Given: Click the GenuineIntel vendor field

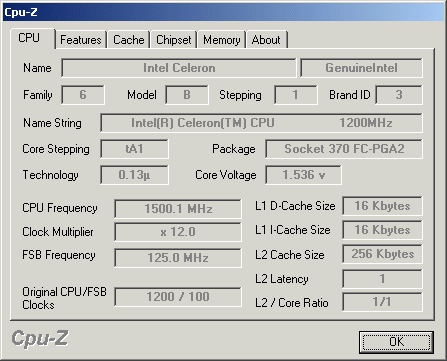Looking at the screenshot, I should (361, 68).
